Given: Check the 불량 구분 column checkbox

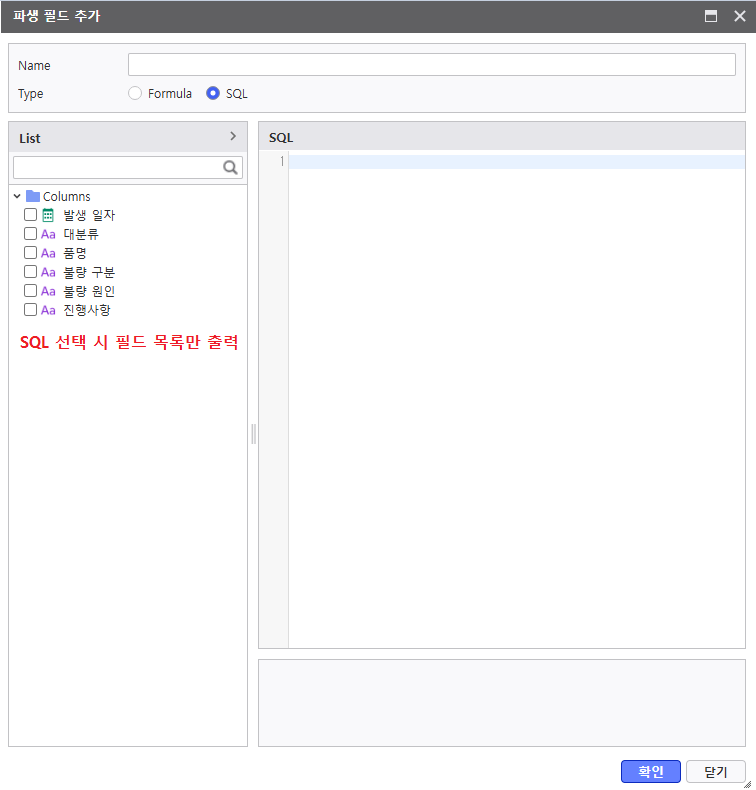Looking at the screenshot, I should pyautogui.click(x=30, y=272).
